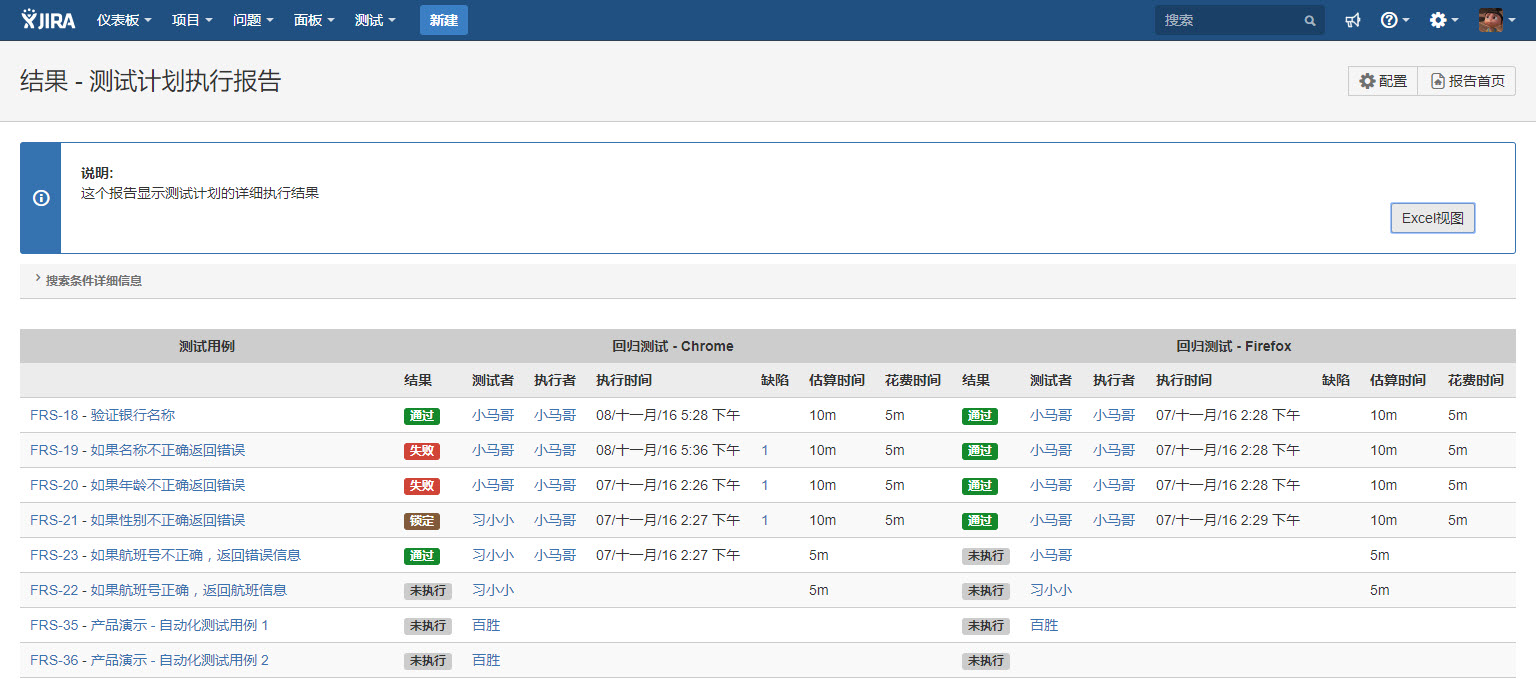The height and width of the screenshot is (679, 1536).
Task: Open test case FRS-18 验证银行名称
Action: coord(102,415)
